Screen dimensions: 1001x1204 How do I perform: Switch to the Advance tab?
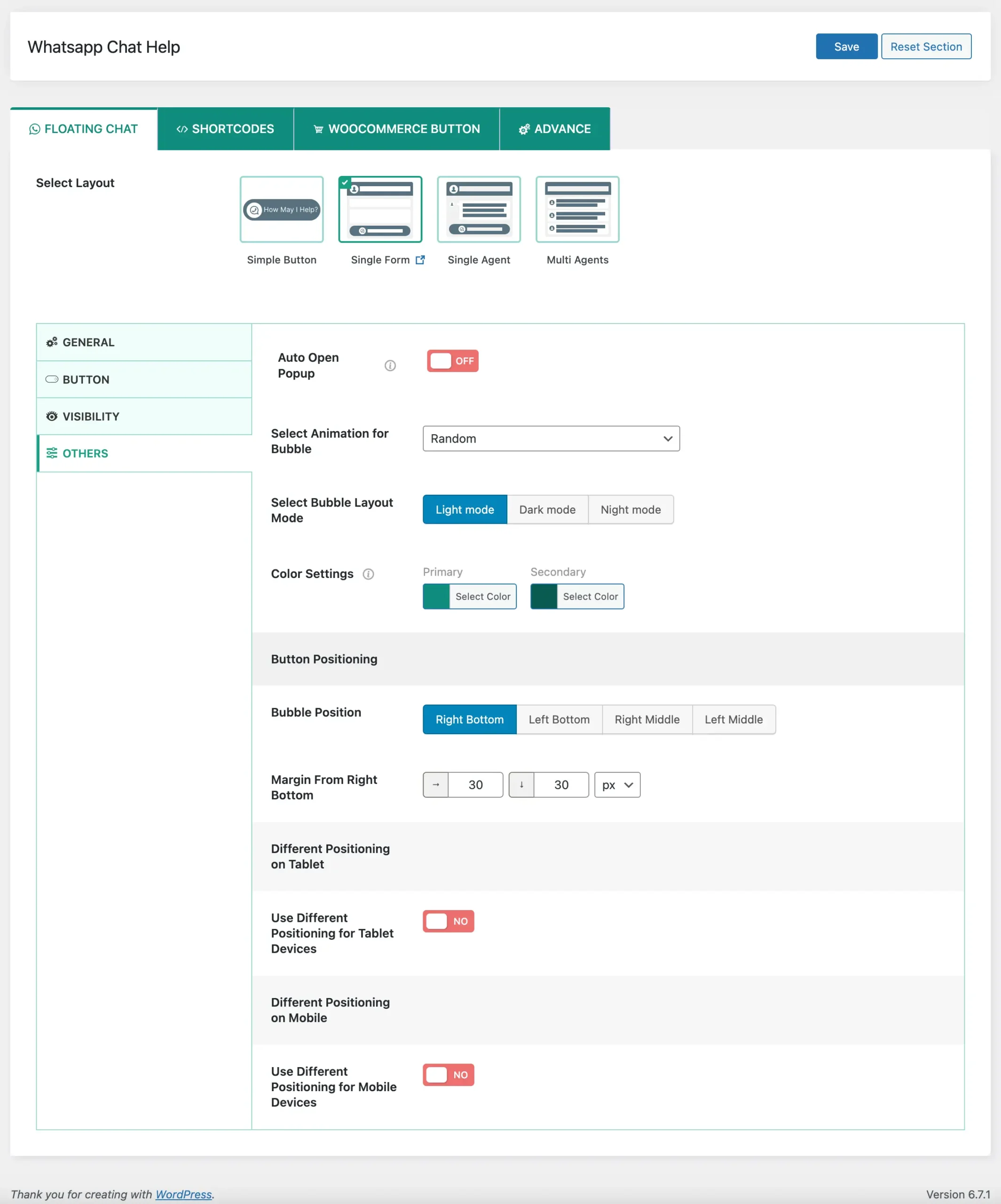[555, 129]
